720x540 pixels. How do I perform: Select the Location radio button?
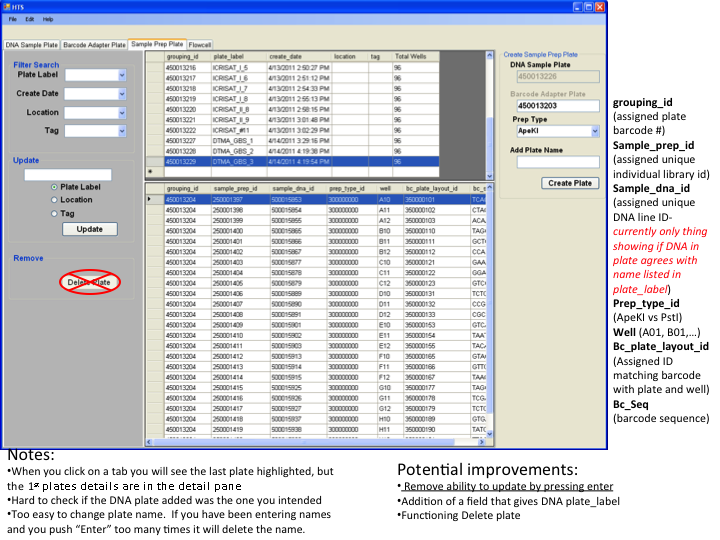(x=54, y=200)
